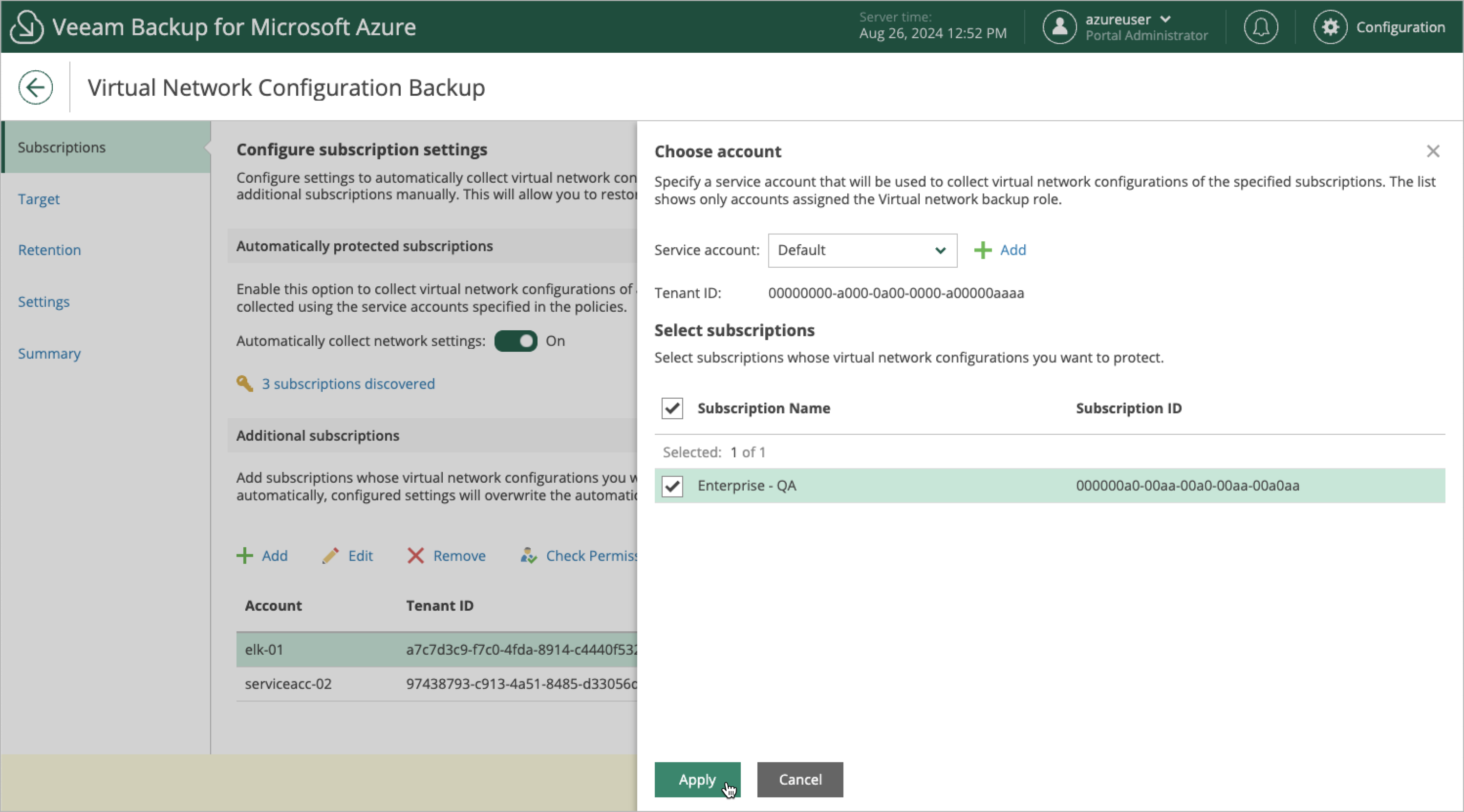Select the elk-01 account row

click(436, 649)
